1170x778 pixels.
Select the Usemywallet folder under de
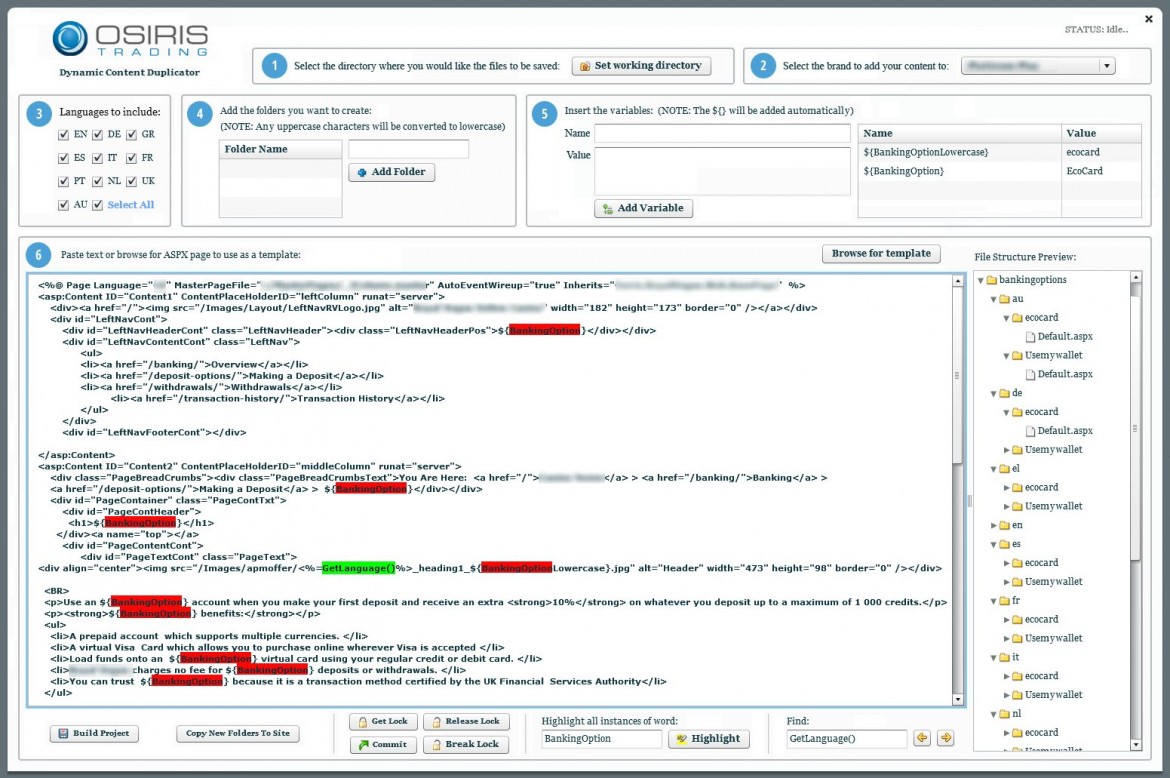click(x=1053, y=450)
